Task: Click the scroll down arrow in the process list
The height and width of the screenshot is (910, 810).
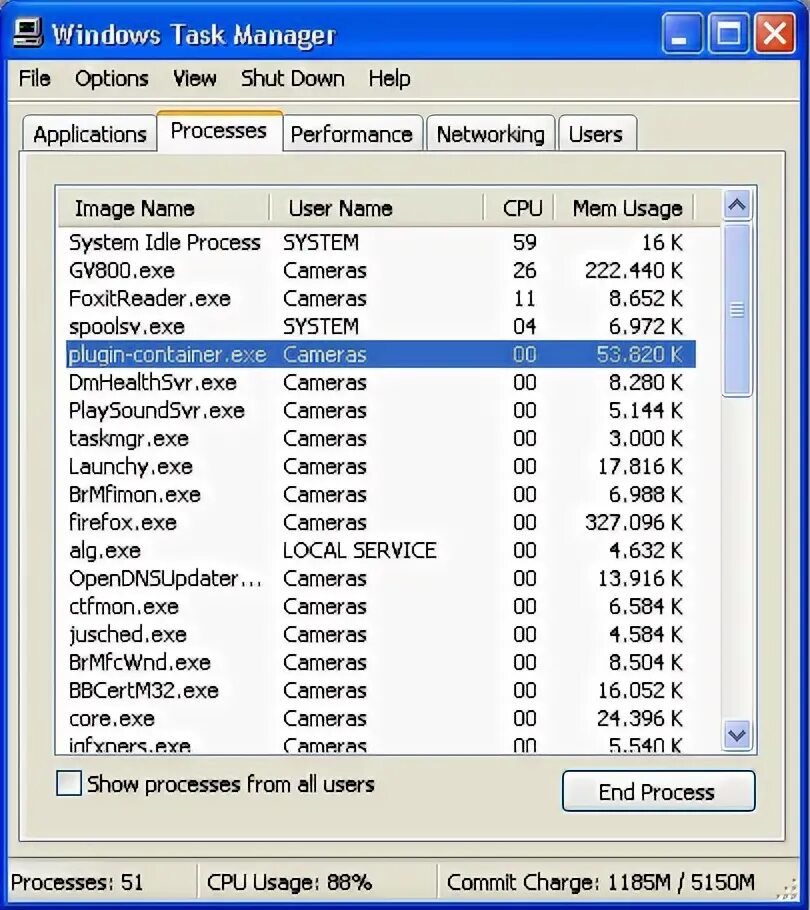Action: [737, 735]
